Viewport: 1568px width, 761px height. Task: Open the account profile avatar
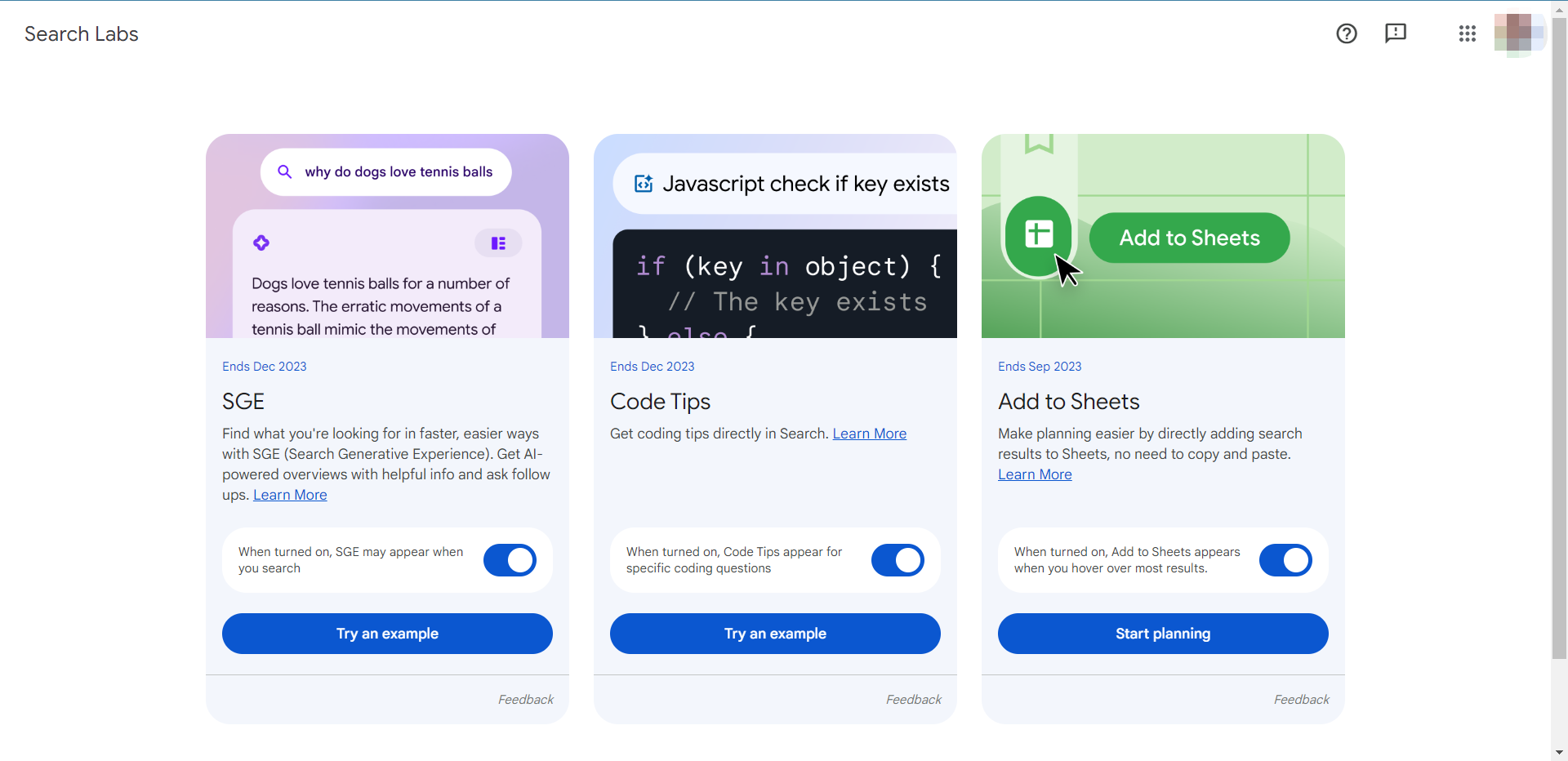click(x=1518, y=33)
